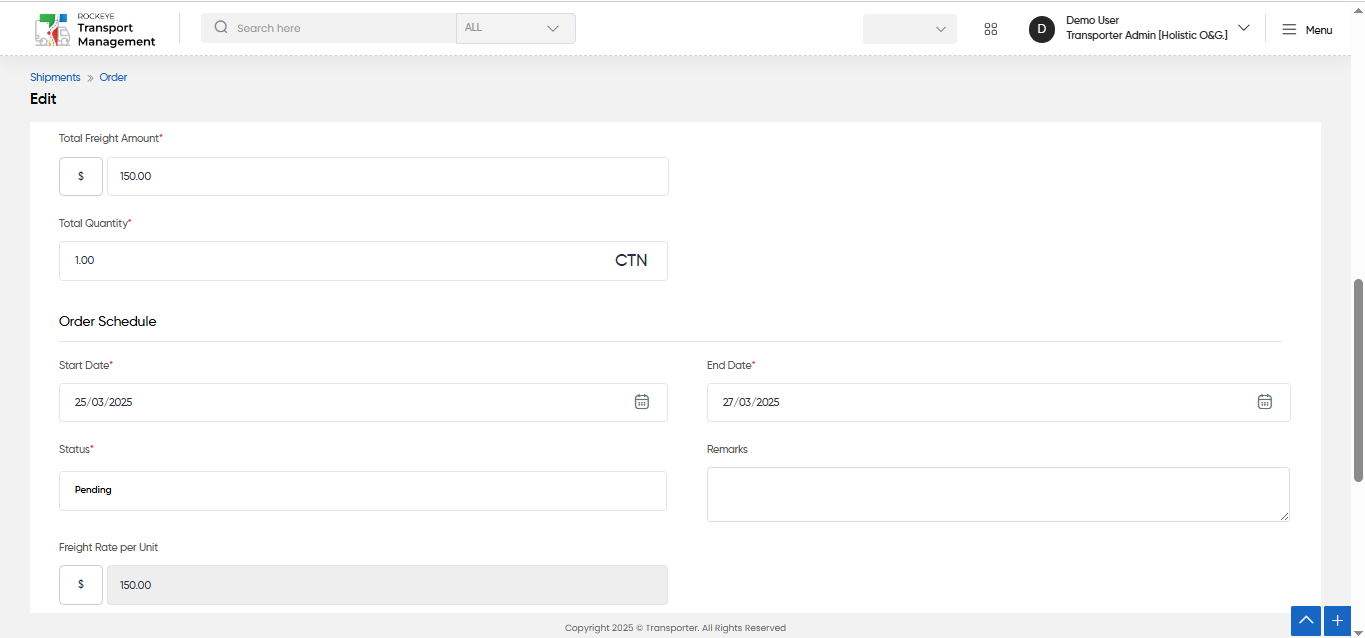The height and width of the screenshot is (638, 1365).
Task: Click the Demo User avatar circle
Action: [x=1042, y=29]
